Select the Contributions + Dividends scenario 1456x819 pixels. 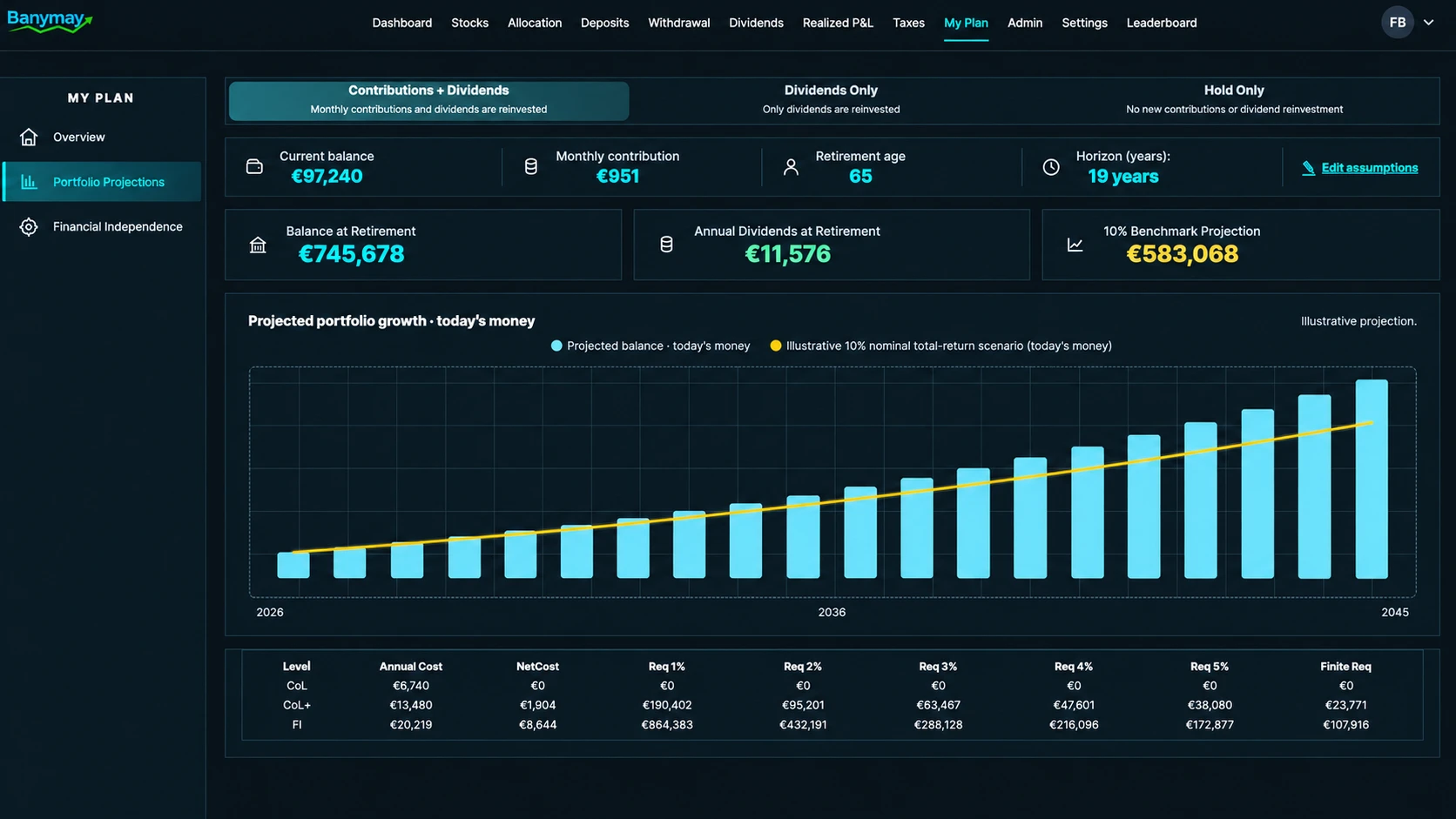point(428,100)
